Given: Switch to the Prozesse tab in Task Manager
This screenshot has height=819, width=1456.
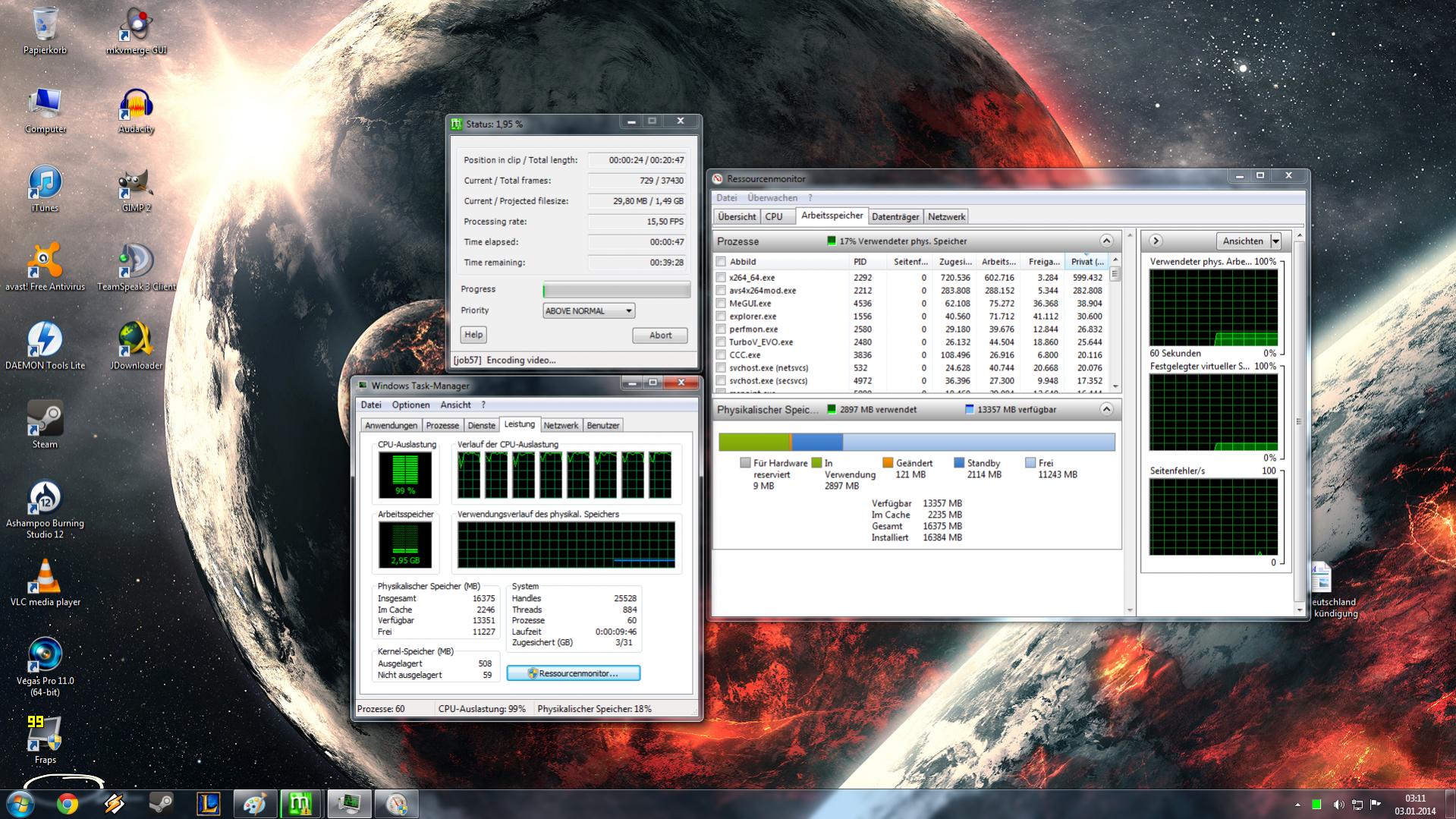Looking at the screenshot, I should (442, 426).
